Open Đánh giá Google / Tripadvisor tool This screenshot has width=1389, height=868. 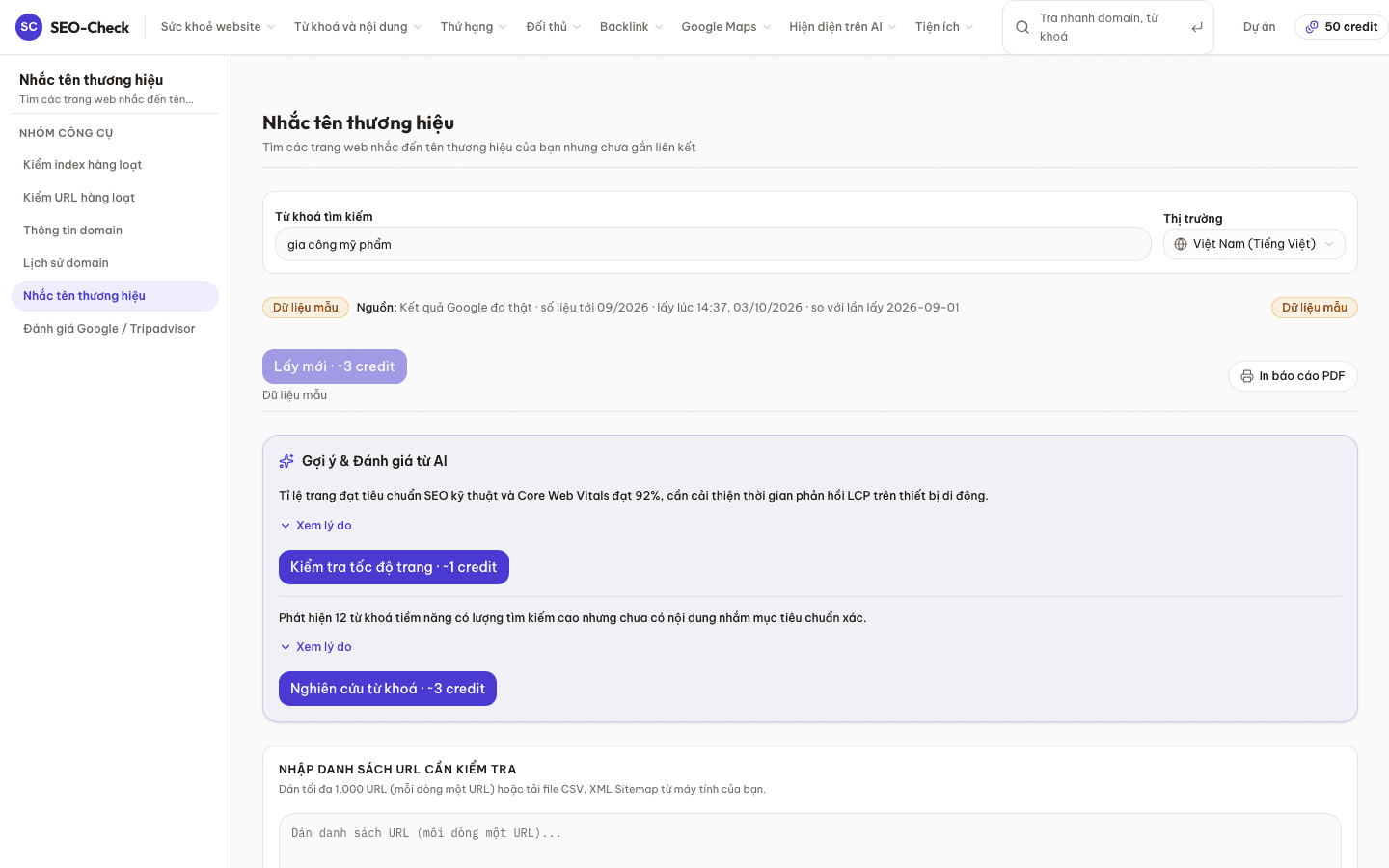[x=115, y=329]
